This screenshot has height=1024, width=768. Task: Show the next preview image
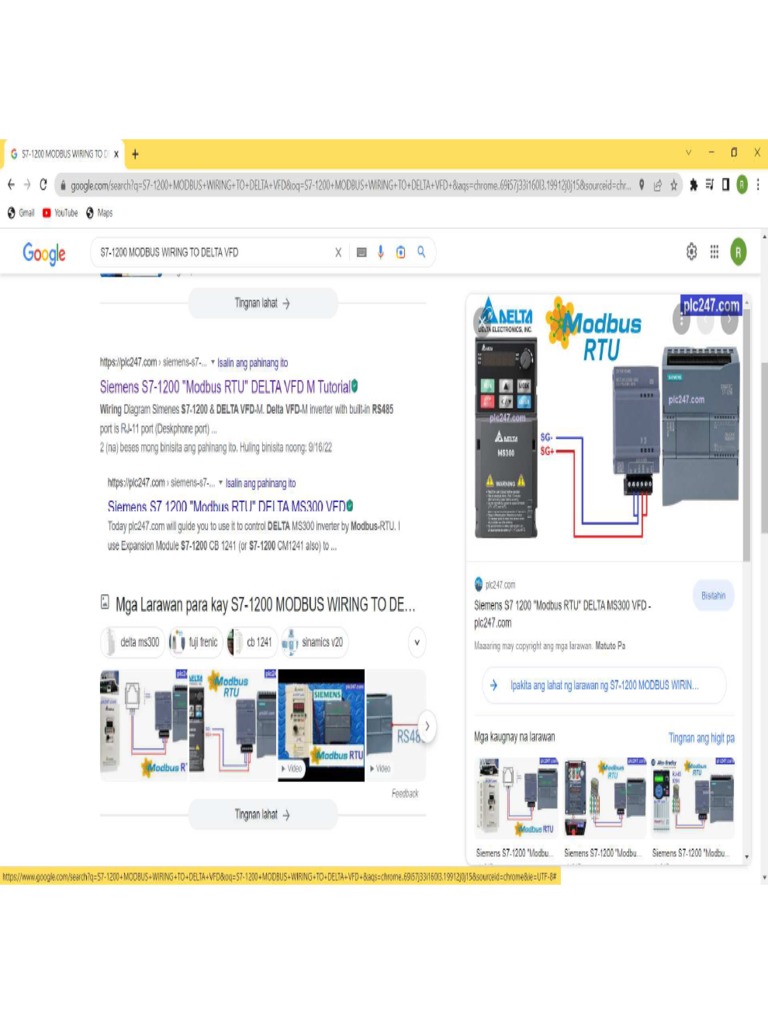[x=729, y=321]
